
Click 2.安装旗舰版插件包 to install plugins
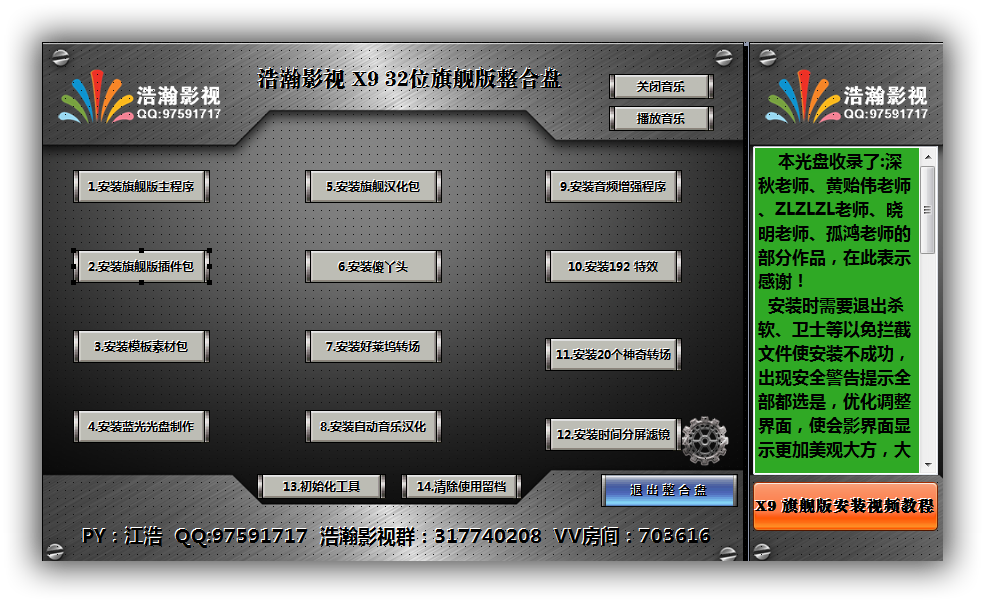141,266
